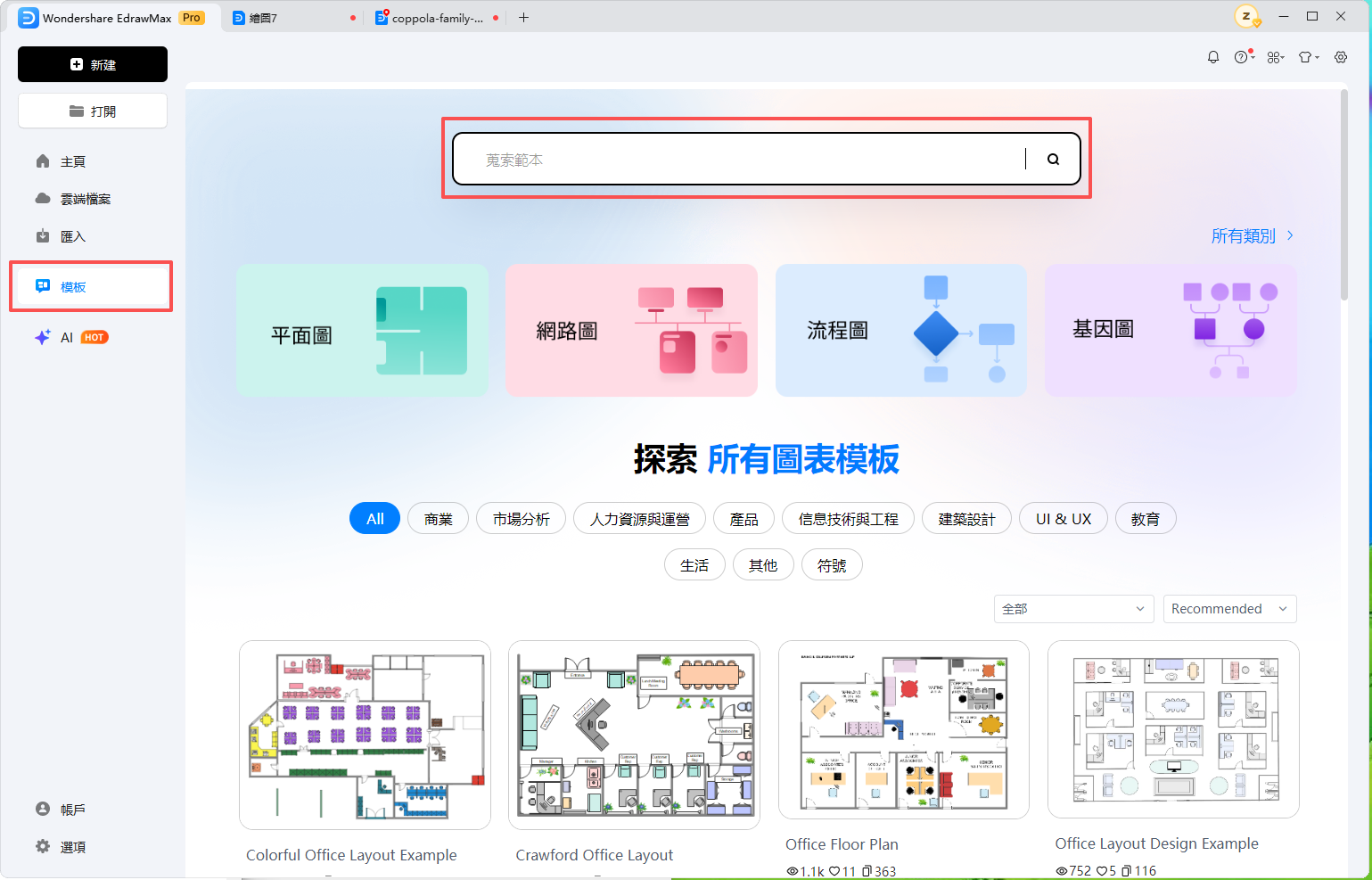
Task: Select the All category filter
Action: (x=375, y=519)
